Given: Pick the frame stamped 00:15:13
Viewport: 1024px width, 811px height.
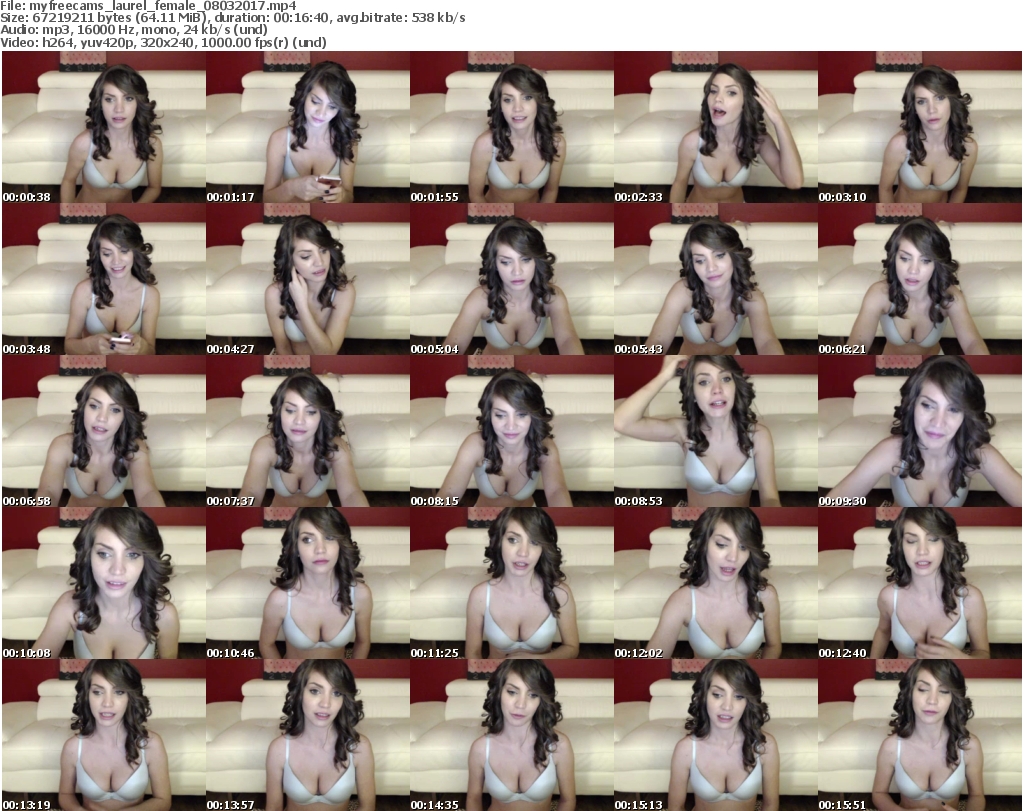Looking at the screenshot, I should tap(716, 735).
